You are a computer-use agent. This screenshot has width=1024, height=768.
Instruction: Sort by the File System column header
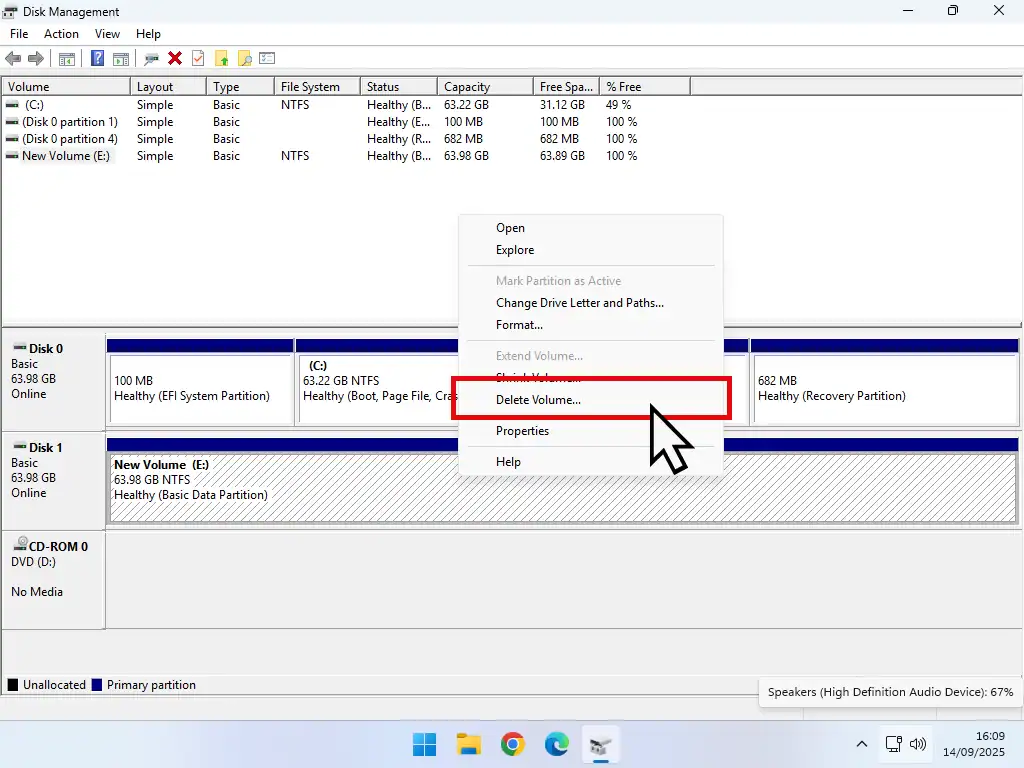pos(317,87)
